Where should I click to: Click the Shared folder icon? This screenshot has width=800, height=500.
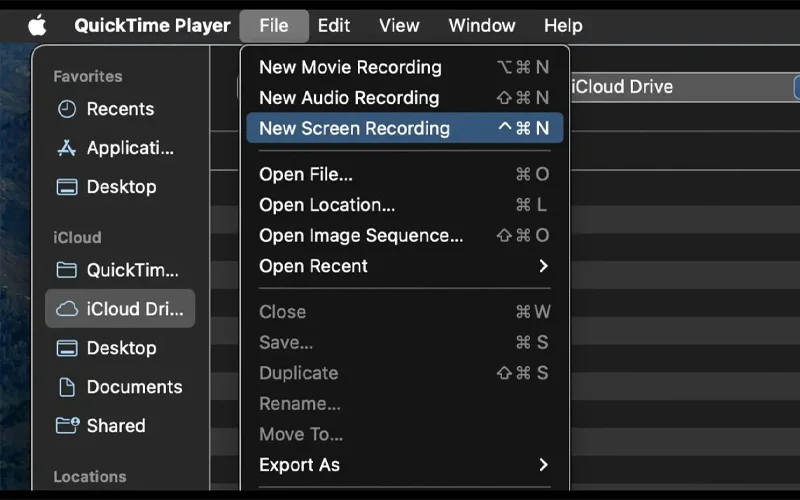[x=67, y=425]
